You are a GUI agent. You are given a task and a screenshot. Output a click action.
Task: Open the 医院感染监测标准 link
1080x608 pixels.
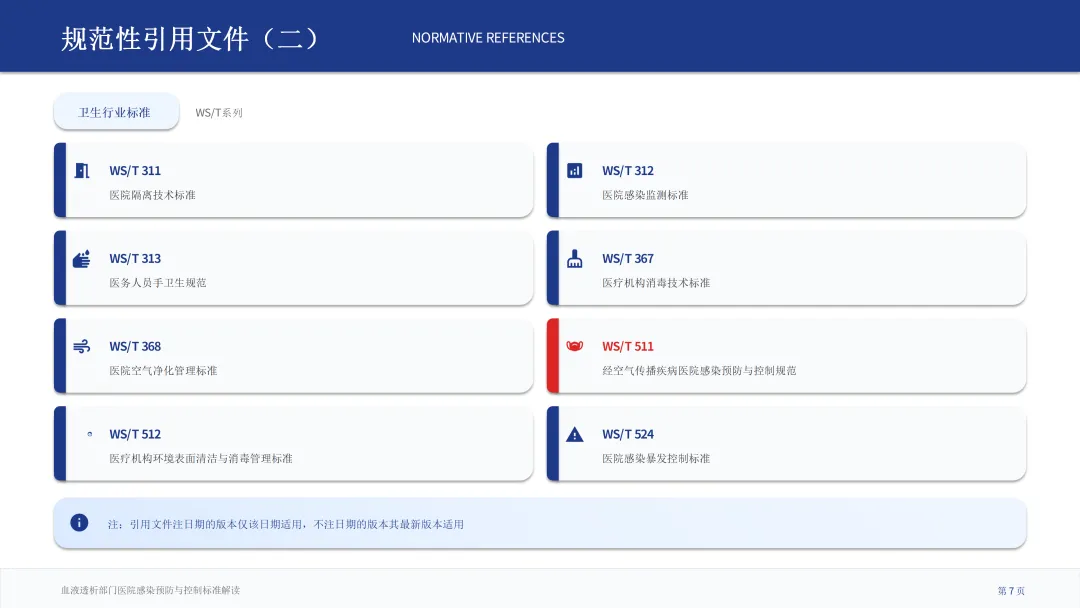click(645, 195)
